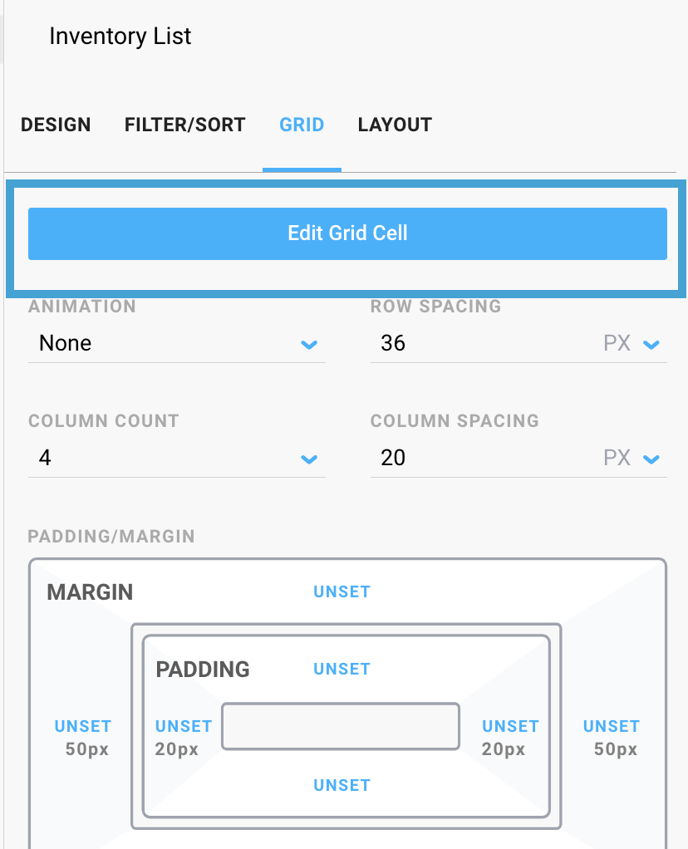Click the inner padding content box
Screen dimensions: 688x849
(340, 726)
